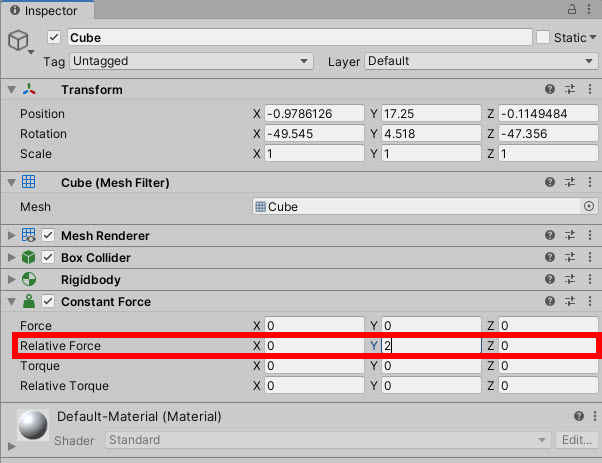Open the Mesh object picker circle
The height and width of the screenshot is (463, 602).
tap(589, 207)
